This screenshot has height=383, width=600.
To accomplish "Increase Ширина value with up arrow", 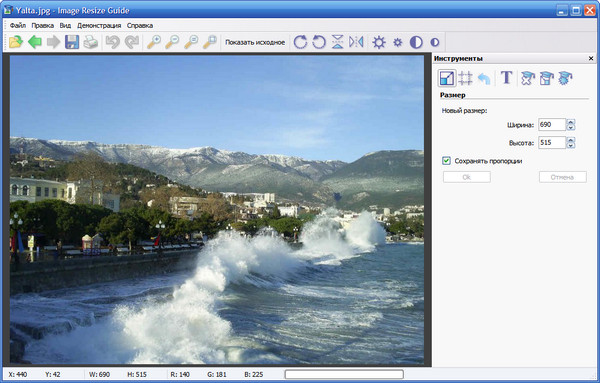I will pos(571,122).
